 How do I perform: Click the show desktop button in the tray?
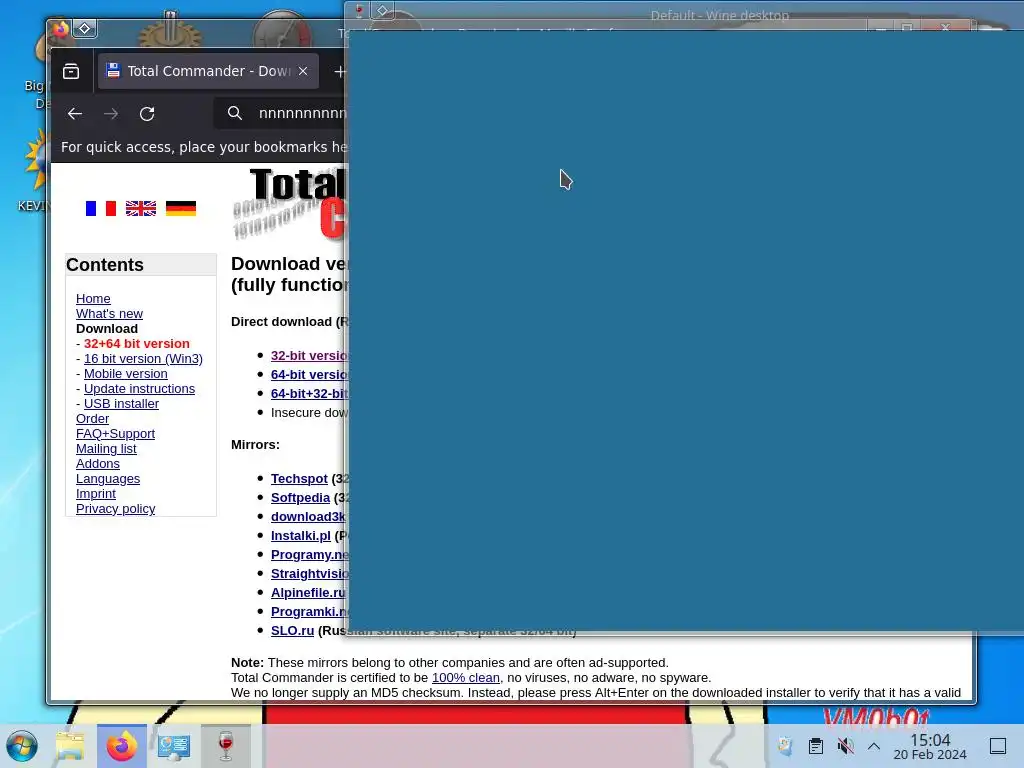pos(998,746)
